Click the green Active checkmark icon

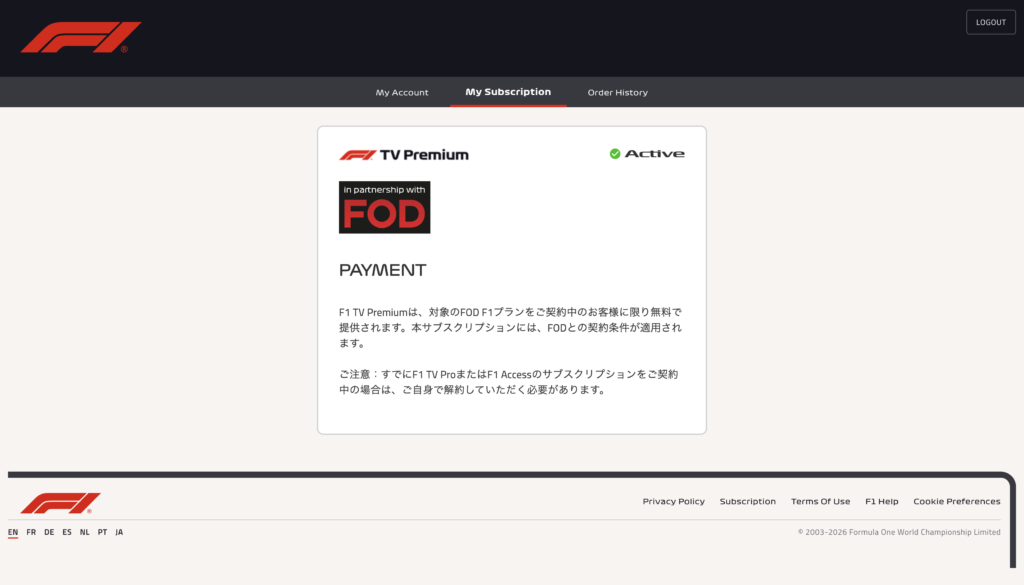615,154
